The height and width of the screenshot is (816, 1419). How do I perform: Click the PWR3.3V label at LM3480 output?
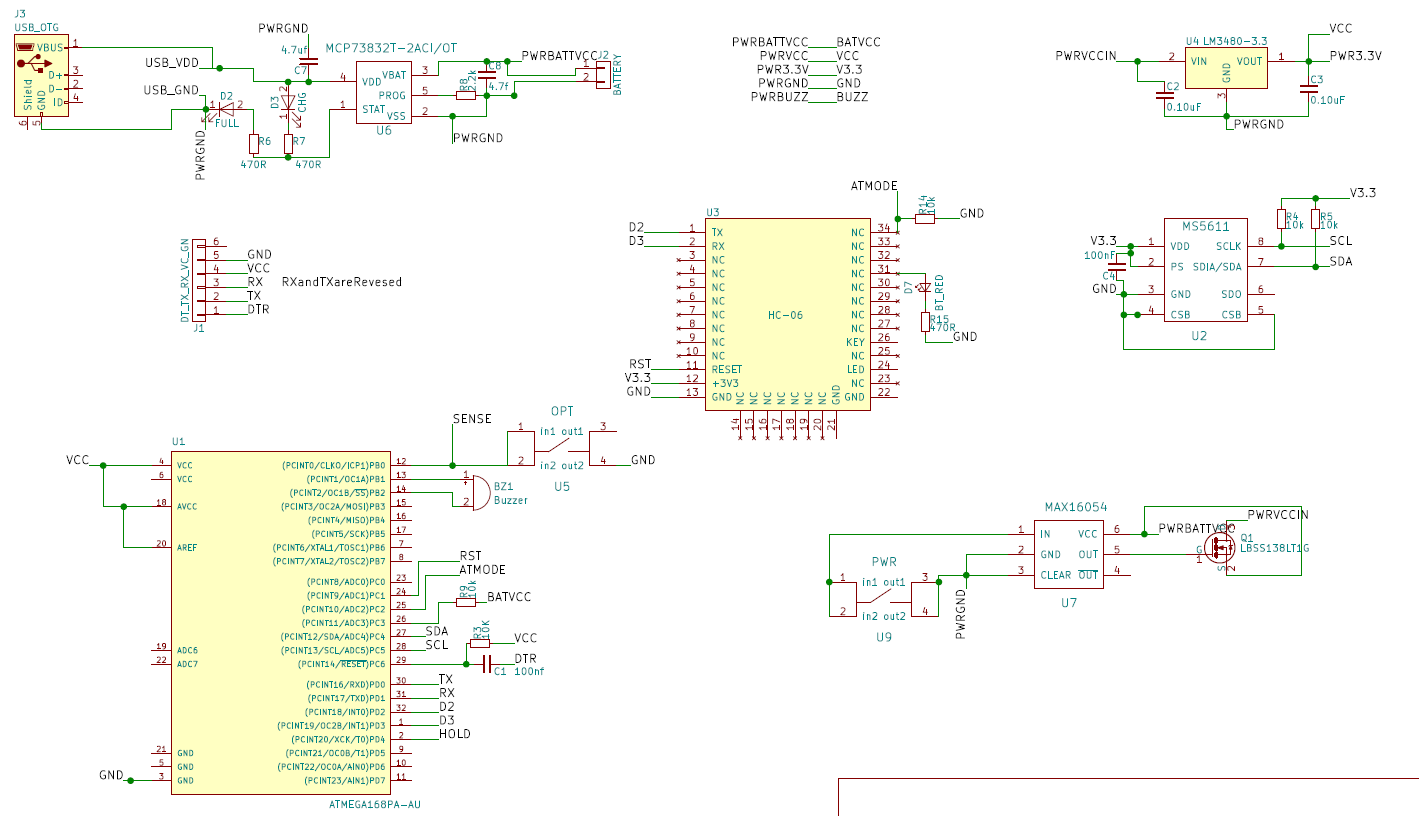(x=1355, y=56)
